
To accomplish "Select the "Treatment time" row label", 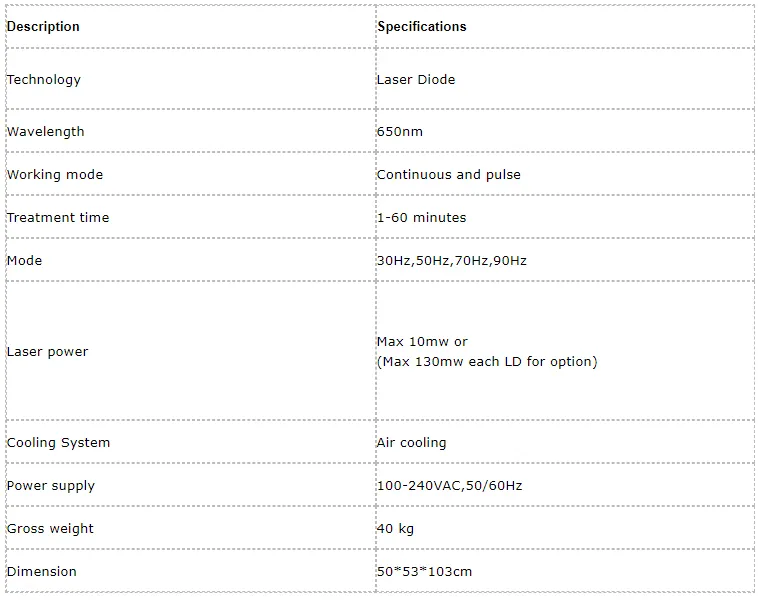I will click(58, 218).
